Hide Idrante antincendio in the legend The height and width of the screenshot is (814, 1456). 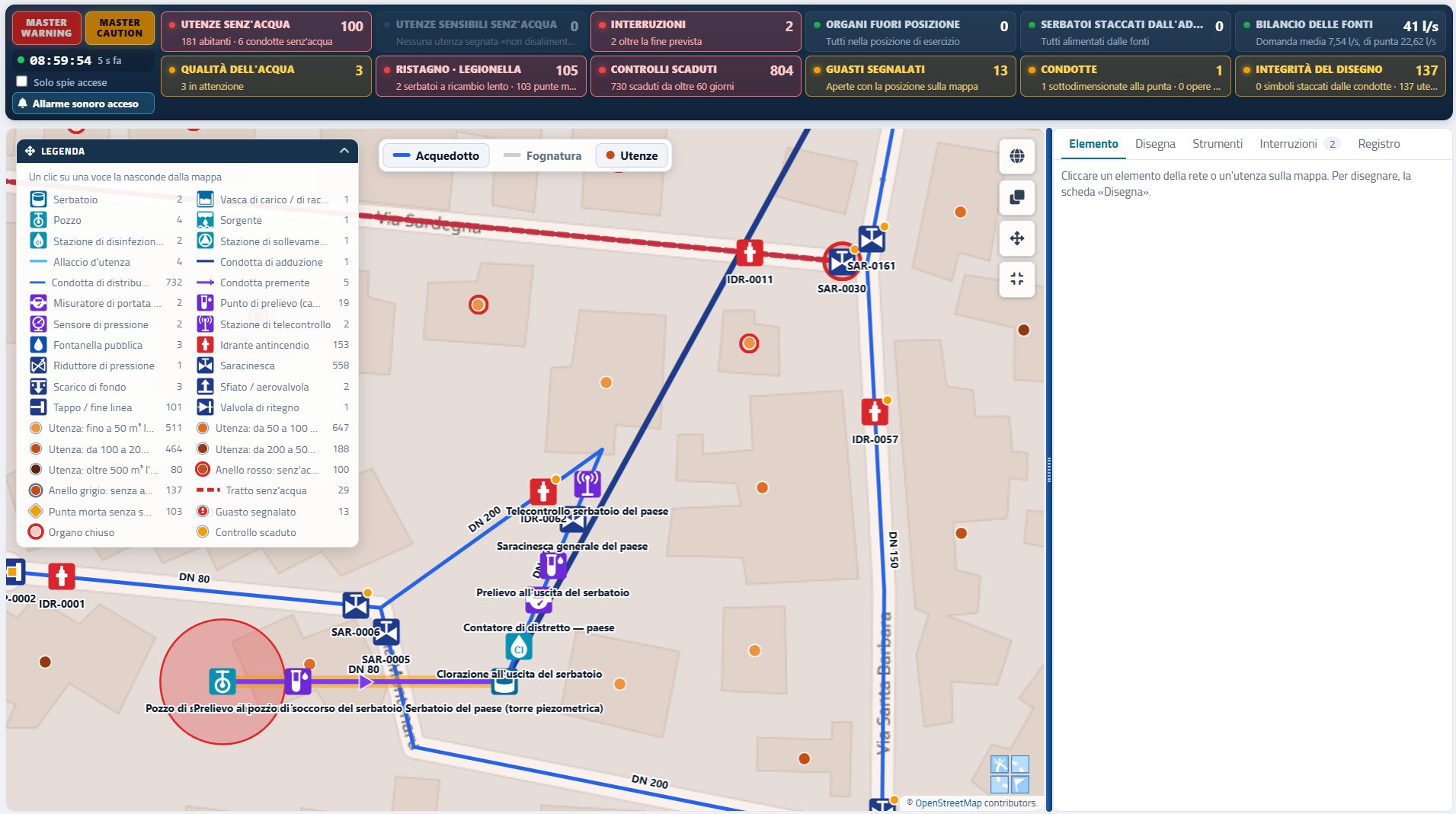click(273, 345)
